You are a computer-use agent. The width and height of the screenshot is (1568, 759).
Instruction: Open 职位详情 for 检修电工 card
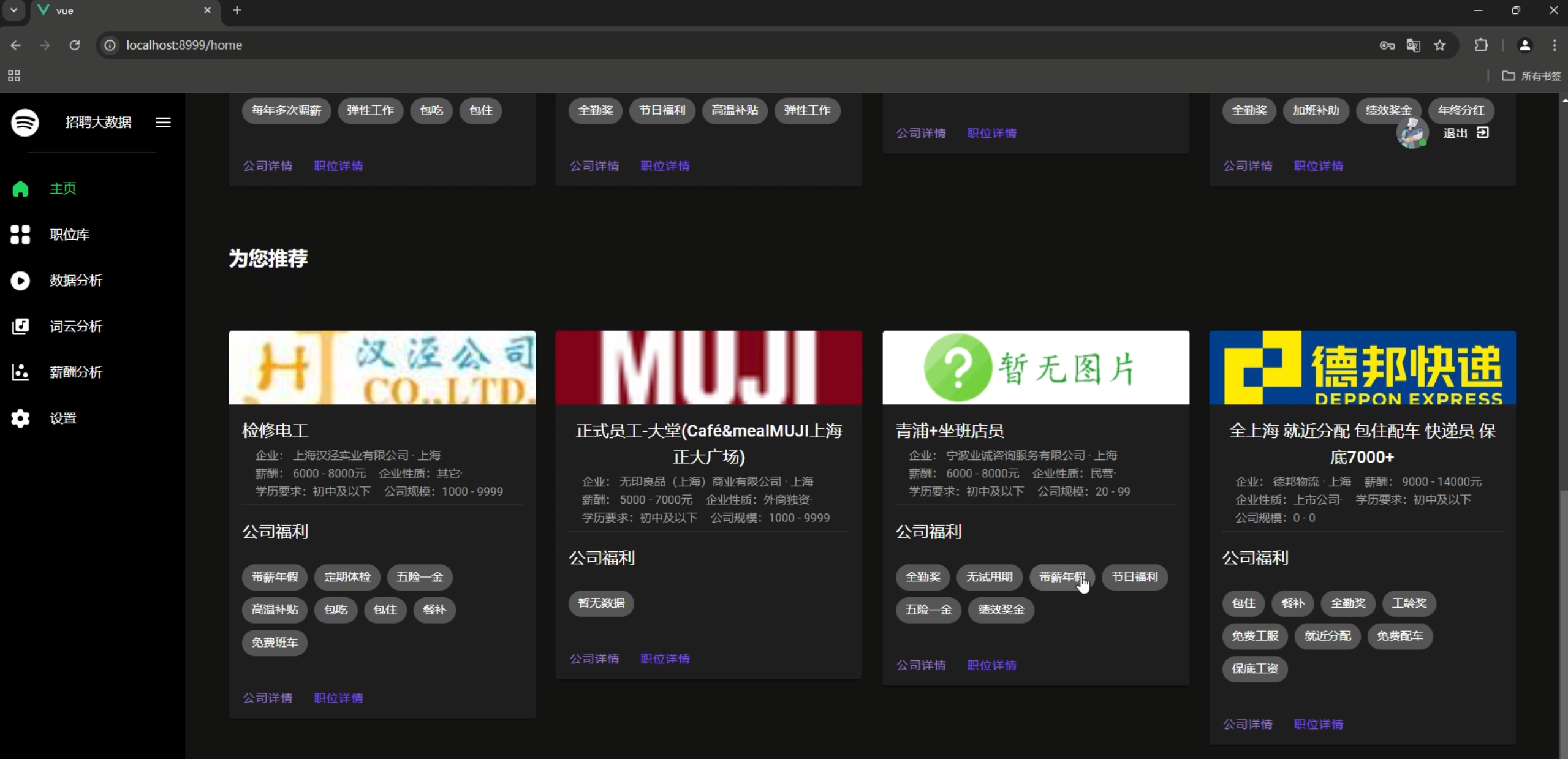(x=338, y=698)
